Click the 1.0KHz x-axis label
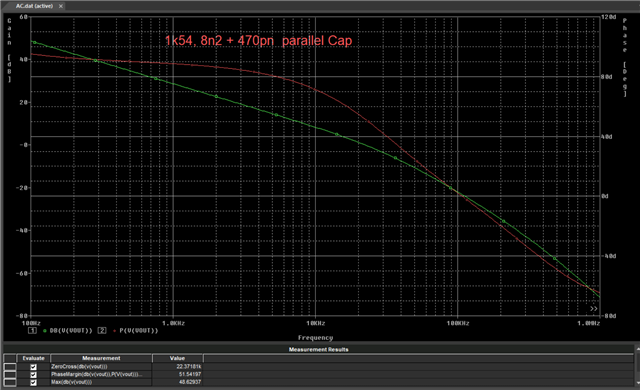 coord(173,323)
